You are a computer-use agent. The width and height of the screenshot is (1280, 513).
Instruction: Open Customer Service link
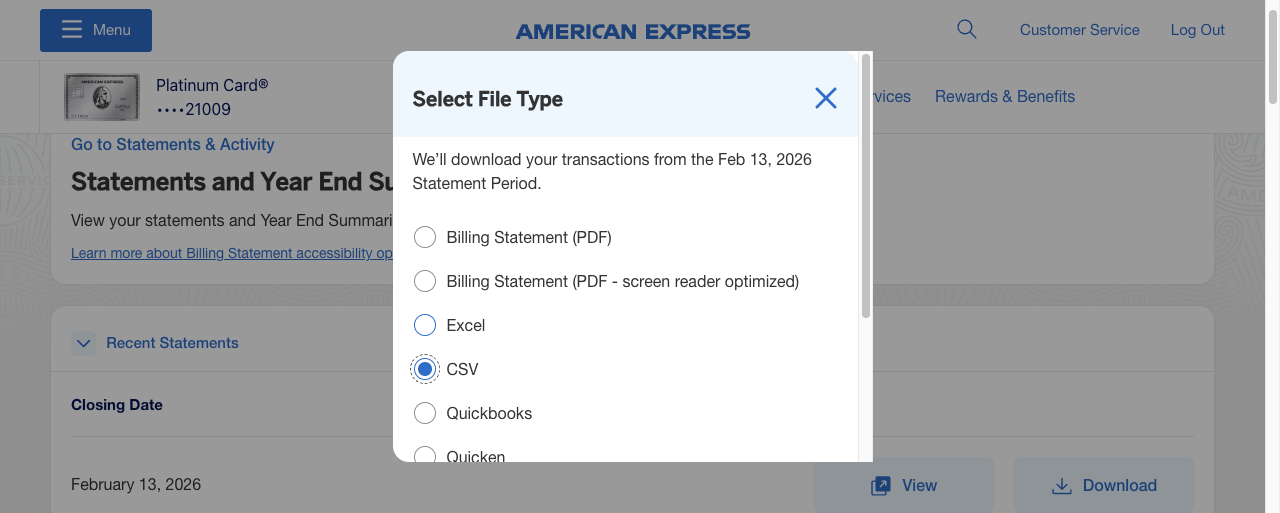pos(1079,30)
